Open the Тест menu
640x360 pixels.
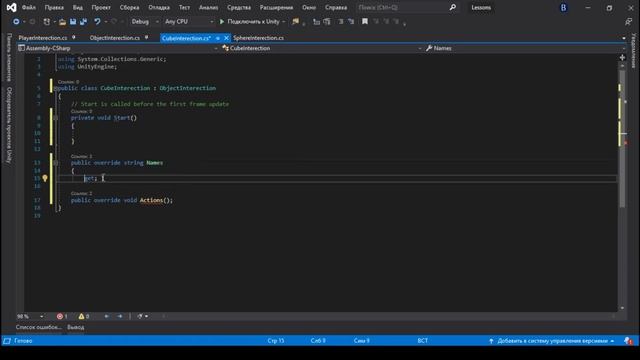184,7
